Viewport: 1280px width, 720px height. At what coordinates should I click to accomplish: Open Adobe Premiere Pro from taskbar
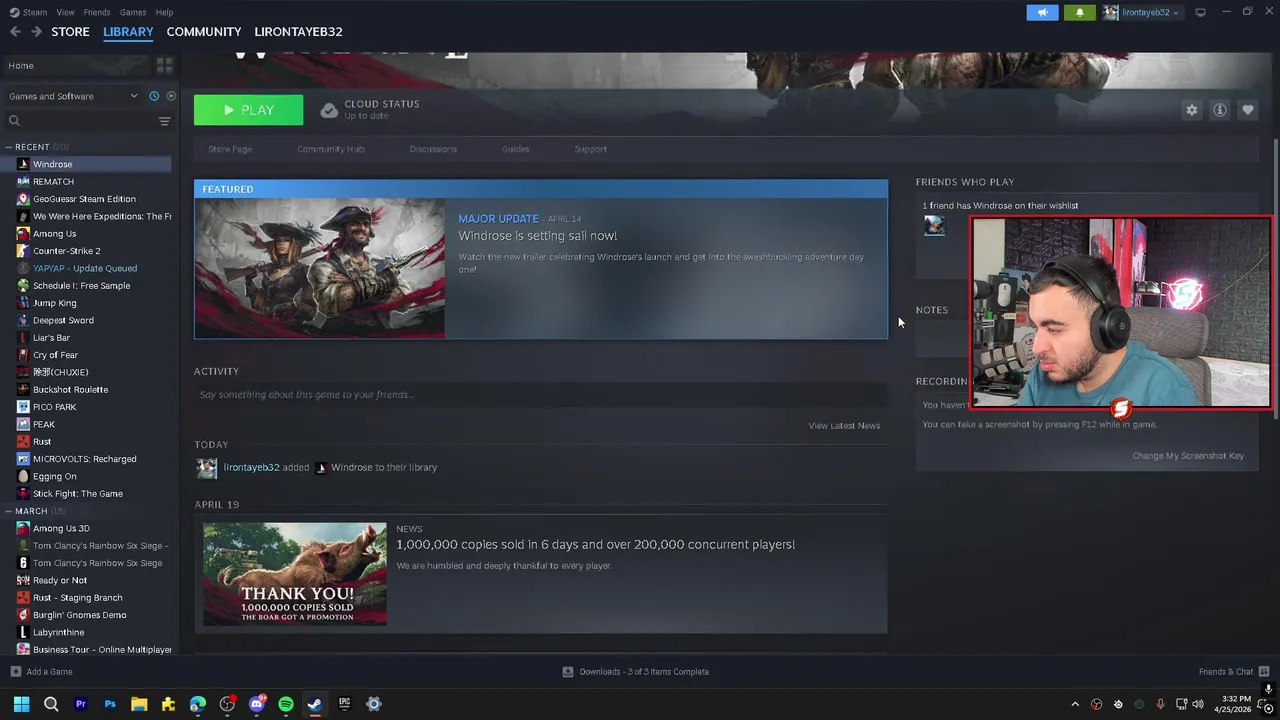(81, 704)
